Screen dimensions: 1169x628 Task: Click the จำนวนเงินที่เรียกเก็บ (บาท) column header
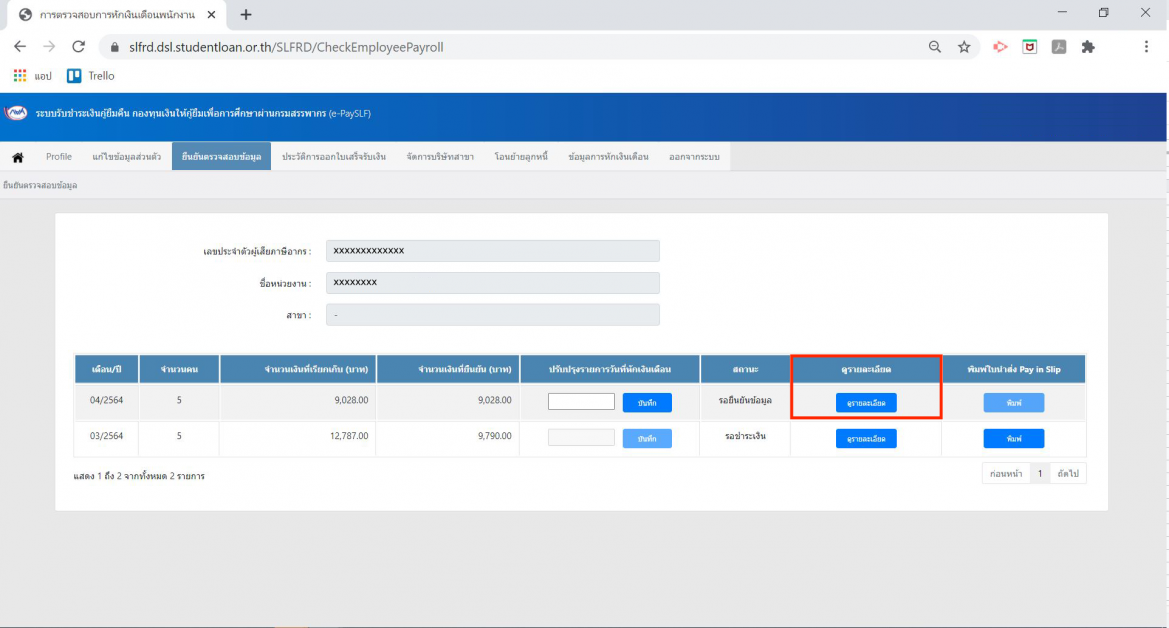(298, 369)
